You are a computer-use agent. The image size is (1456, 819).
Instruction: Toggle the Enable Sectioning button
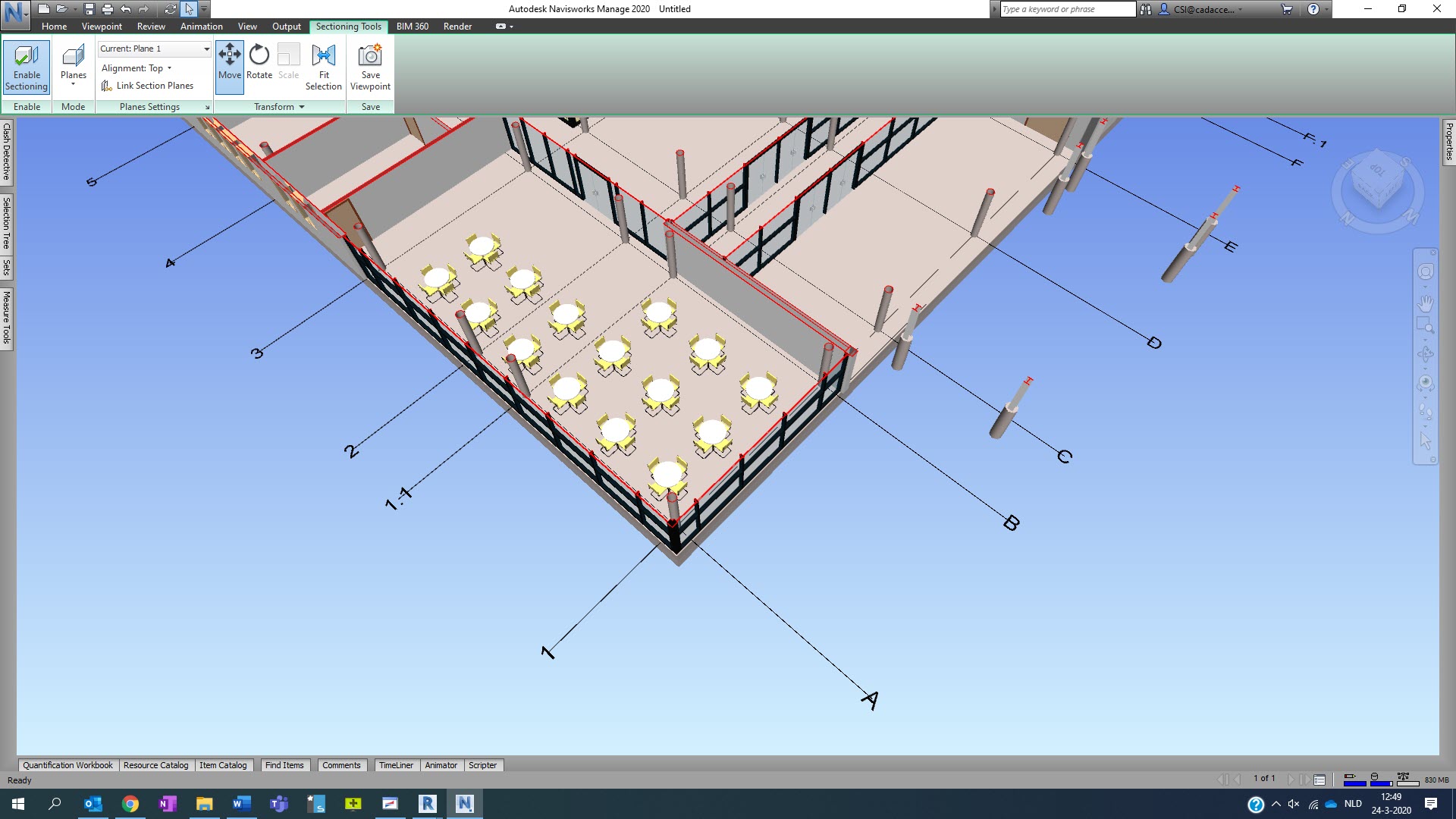27,67
